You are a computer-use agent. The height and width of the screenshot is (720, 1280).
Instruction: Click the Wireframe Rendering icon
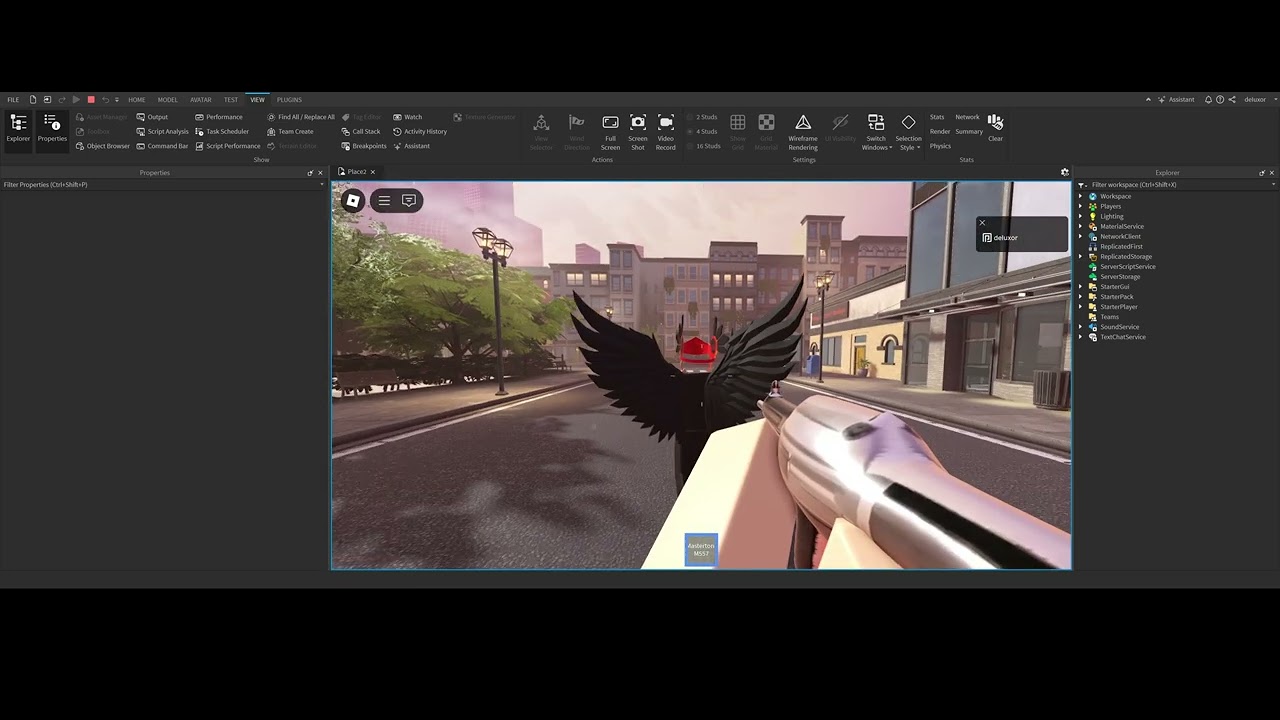tap(802, 123)
